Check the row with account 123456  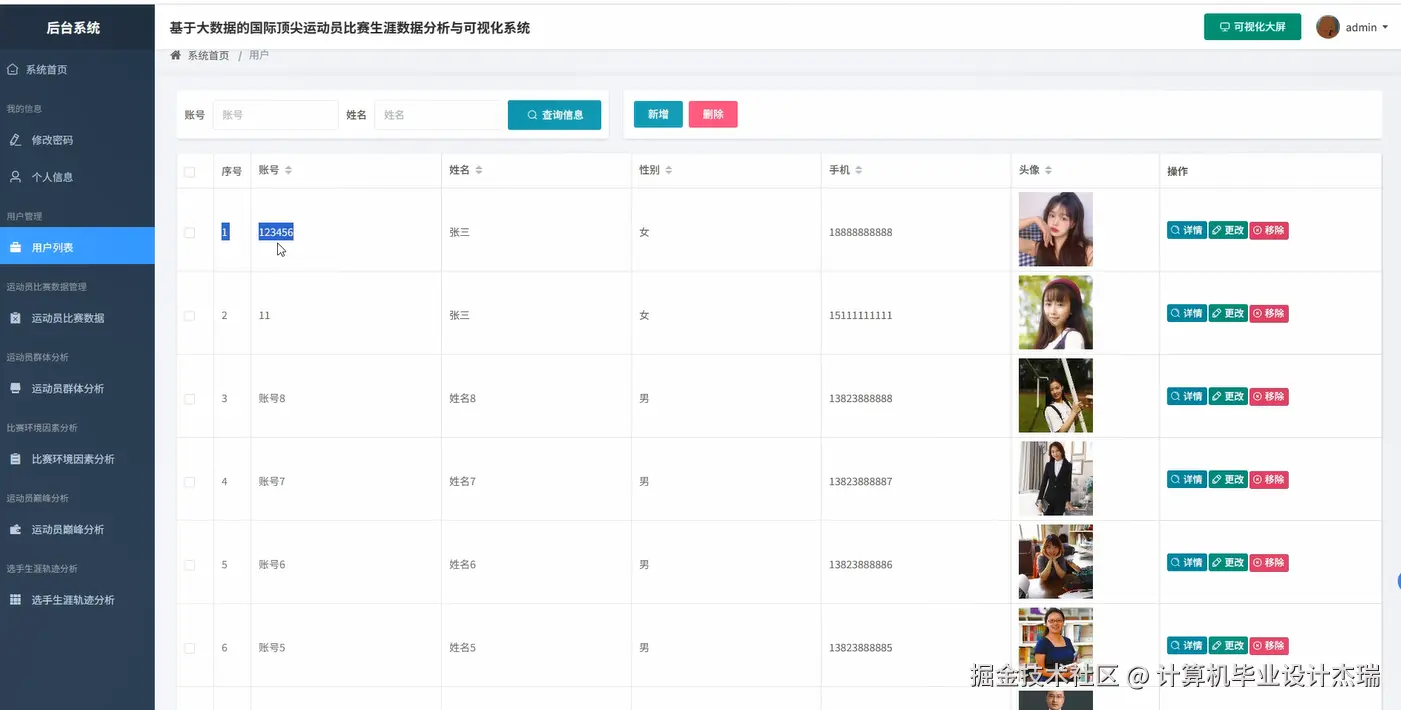tap(190, 233)
